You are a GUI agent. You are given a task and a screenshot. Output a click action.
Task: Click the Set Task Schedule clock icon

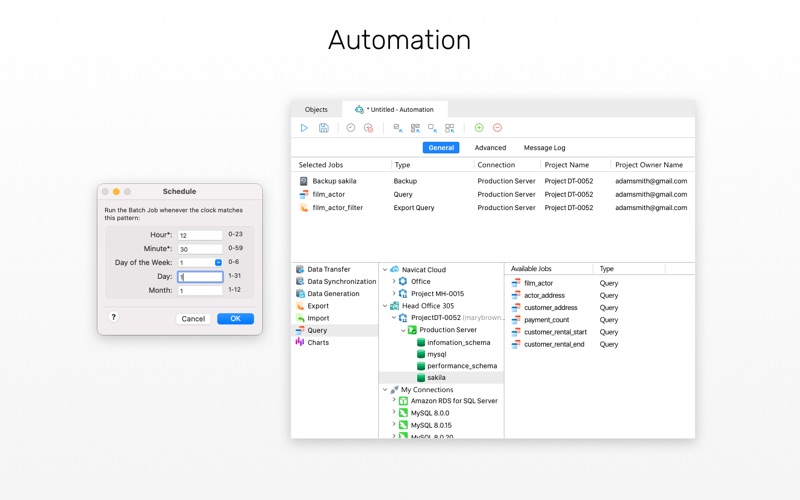pyautogui.click(x=351, y=128)
